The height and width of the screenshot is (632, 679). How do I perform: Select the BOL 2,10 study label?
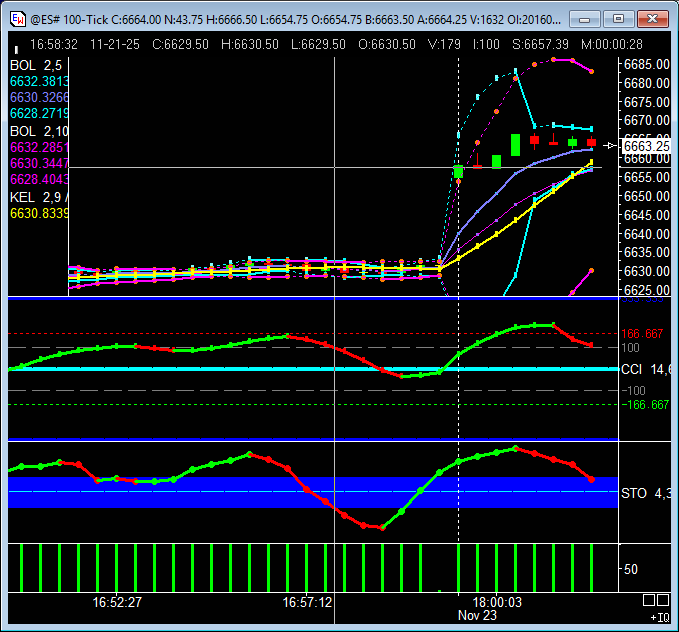coord(38,131)
